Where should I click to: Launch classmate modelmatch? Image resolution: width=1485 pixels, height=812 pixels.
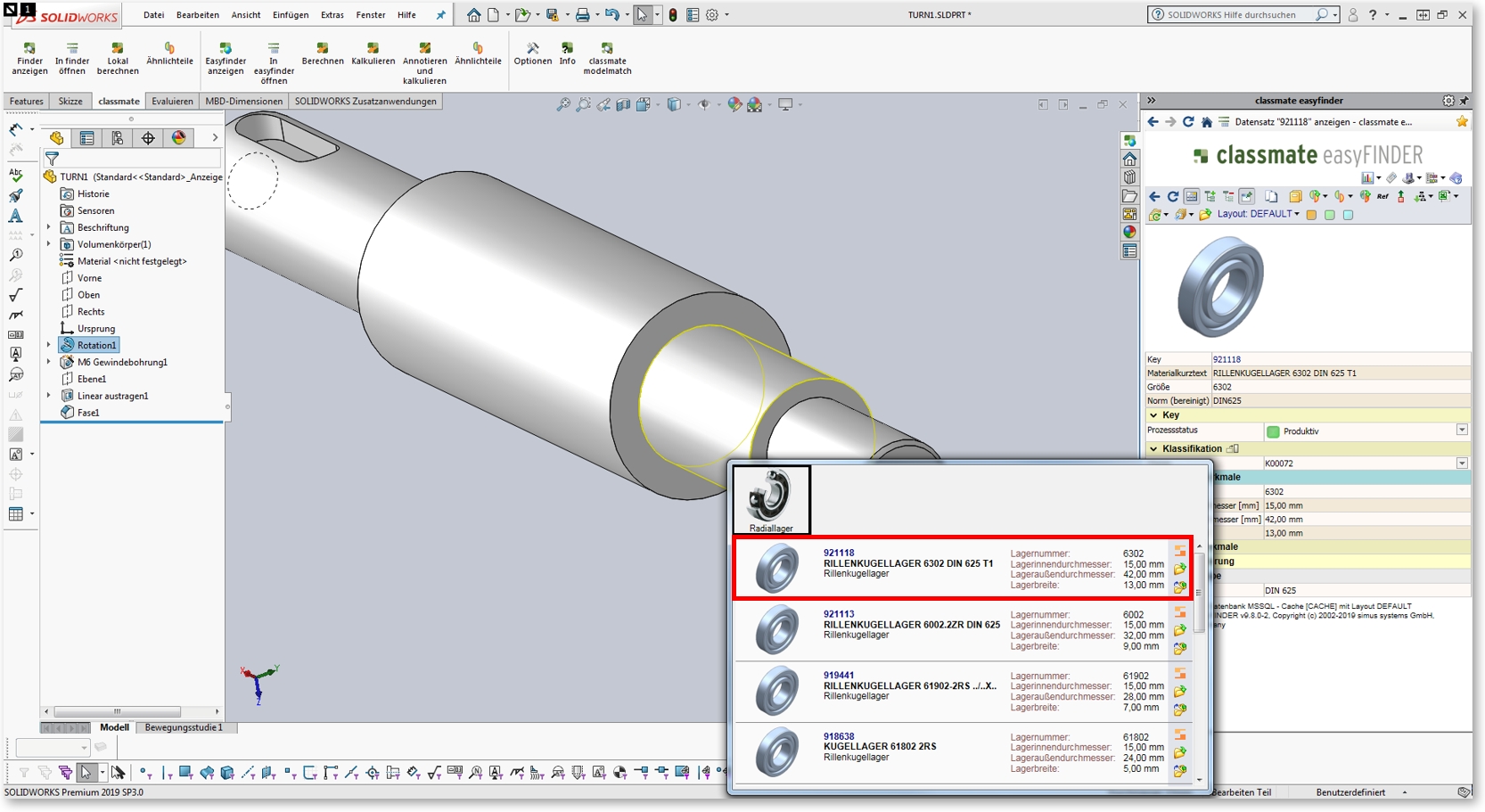tap(607, 58)
